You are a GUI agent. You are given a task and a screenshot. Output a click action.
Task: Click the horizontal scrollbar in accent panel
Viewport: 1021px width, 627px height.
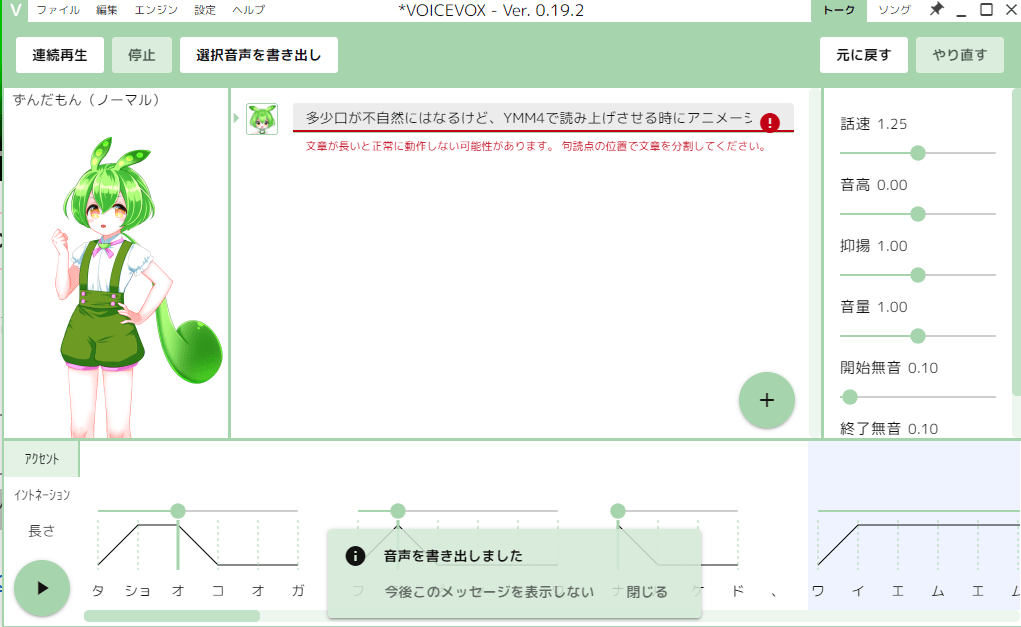click(x=172, y=616)
